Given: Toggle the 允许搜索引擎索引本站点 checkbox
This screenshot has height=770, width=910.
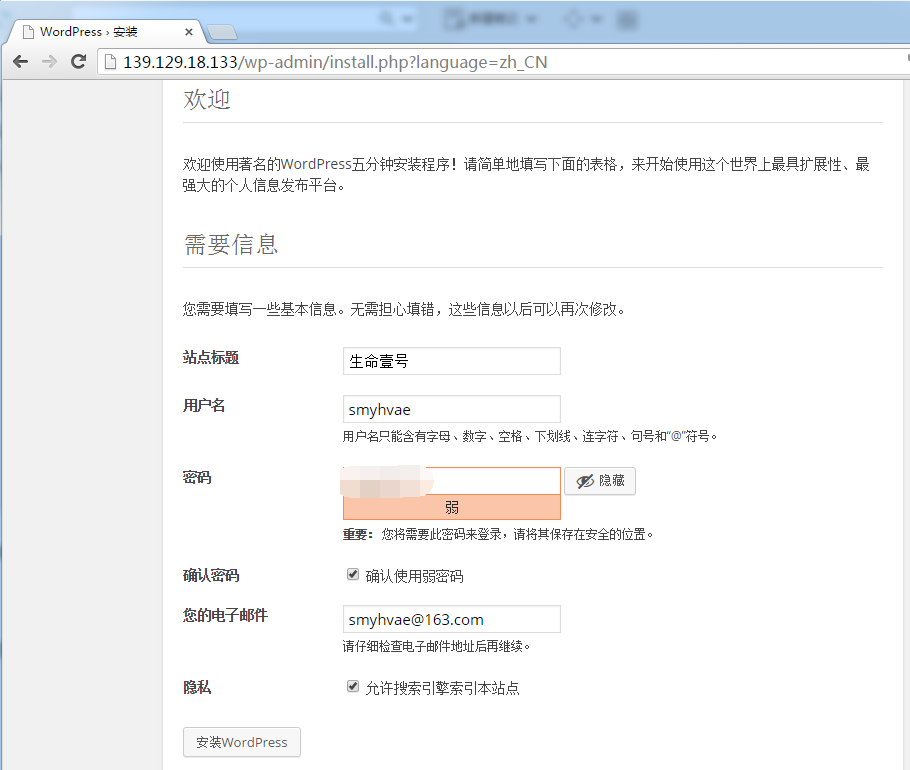Looking at the screenshot, I should pos(352,687).
